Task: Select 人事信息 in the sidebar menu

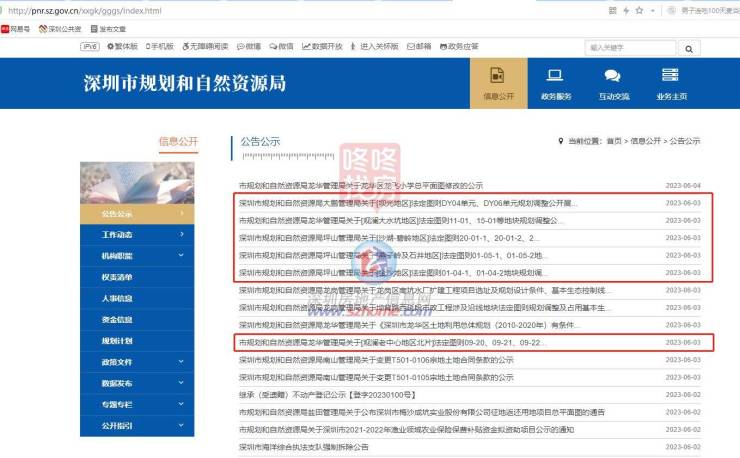Action: [136, 298]
